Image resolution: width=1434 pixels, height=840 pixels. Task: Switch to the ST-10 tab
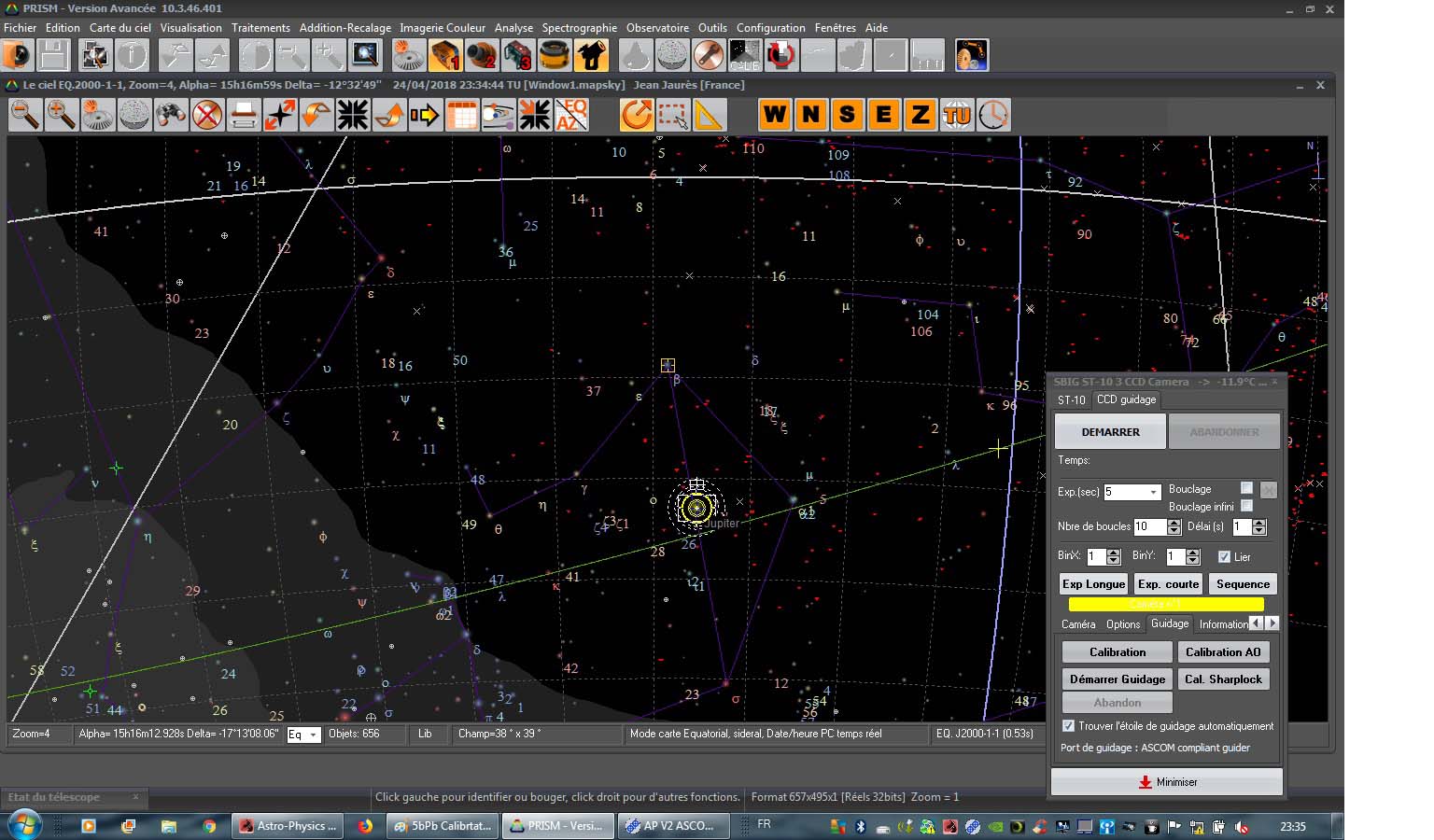[x=1071, y=399]
